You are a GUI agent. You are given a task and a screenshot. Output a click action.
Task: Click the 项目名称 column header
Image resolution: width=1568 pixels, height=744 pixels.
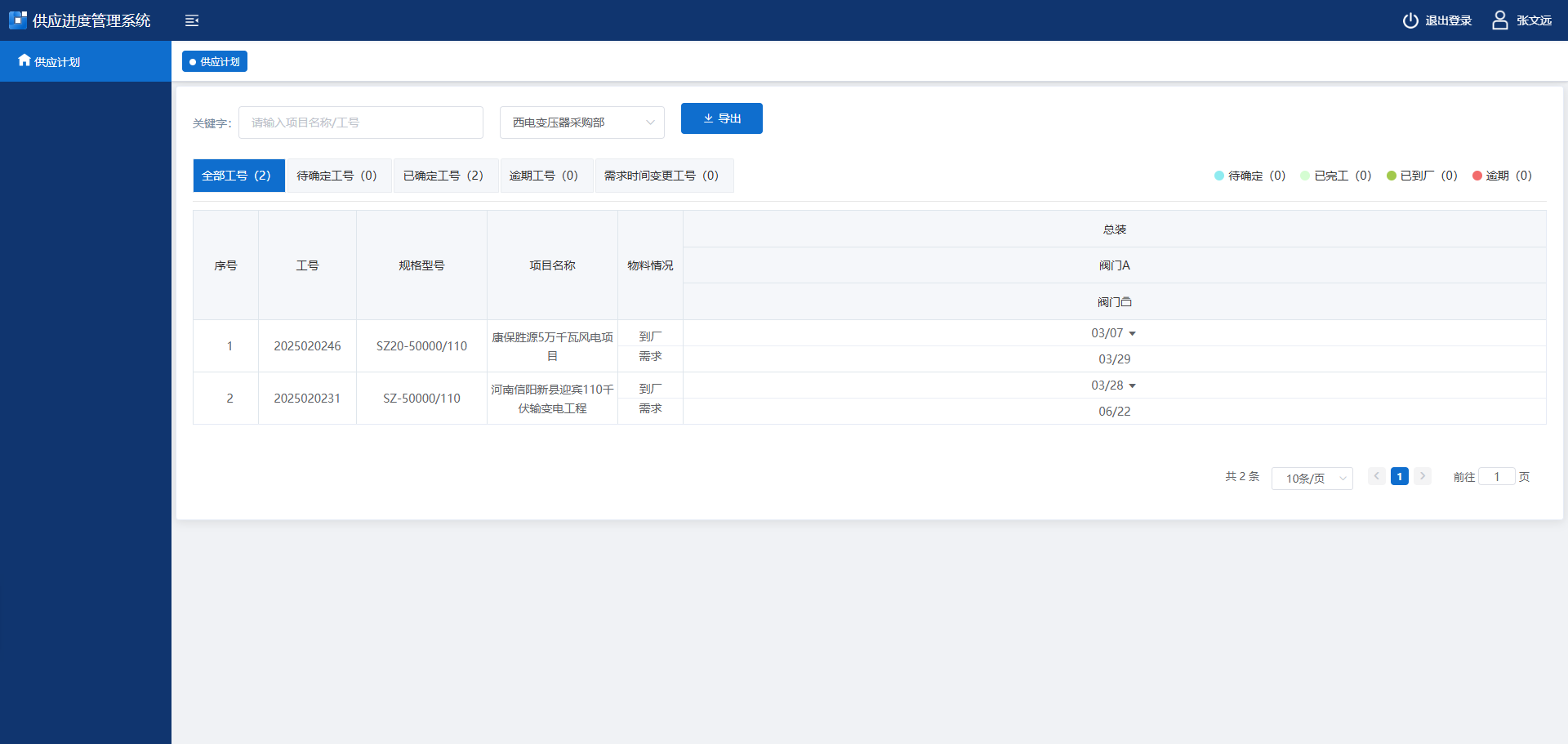[552, 265]
